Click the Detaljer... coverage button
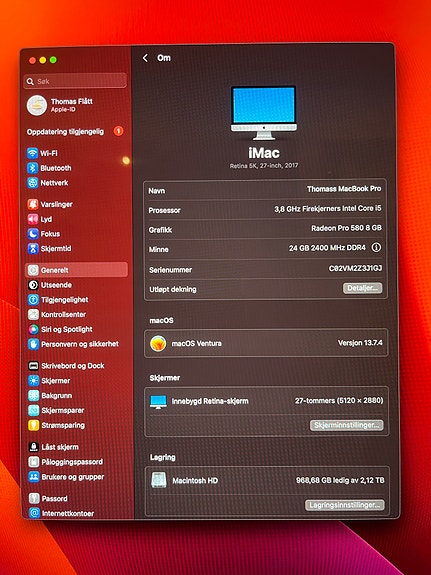Screen dimensions: 431x575 click(x=362, y=288)
